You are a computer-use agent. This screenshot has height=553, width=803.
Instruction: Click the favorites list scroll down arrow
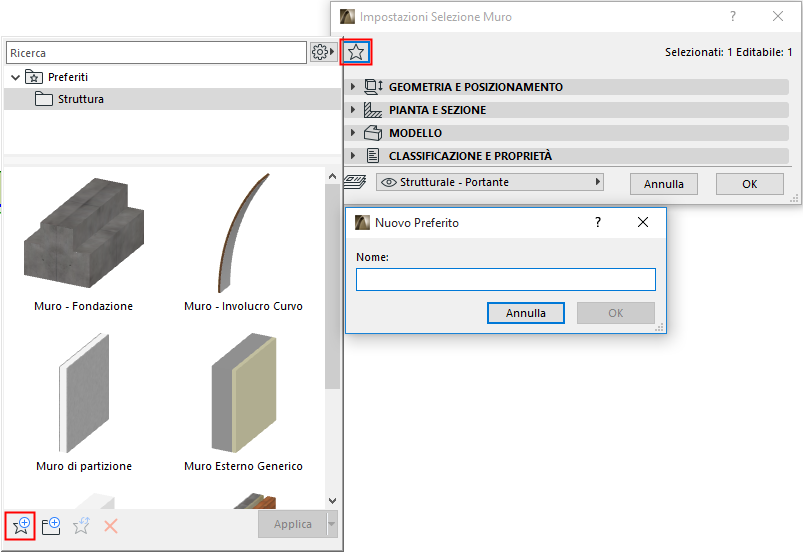click(x=332, y=501)
